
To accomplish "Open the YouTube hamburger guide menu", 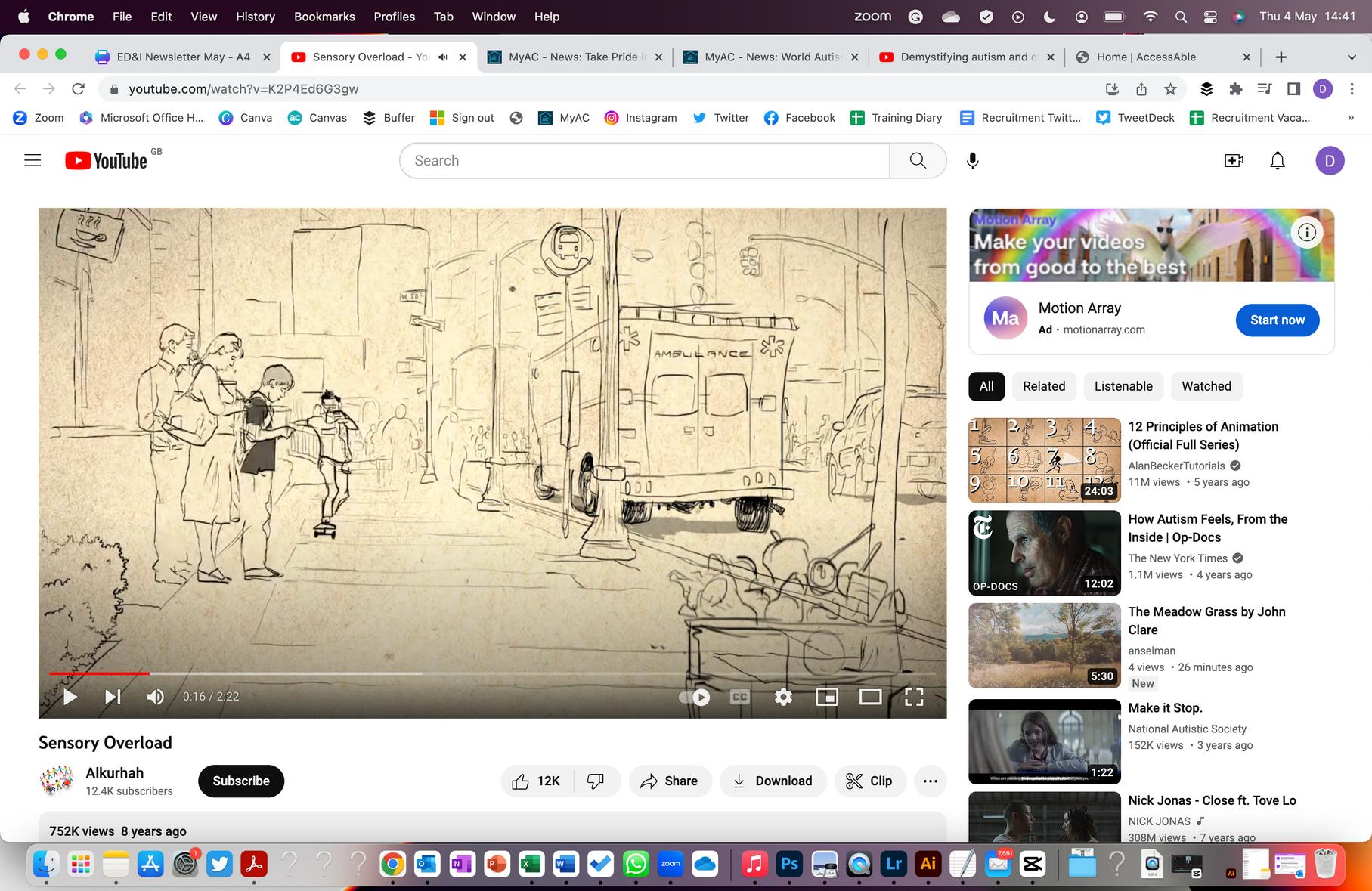I will point(33,160).
